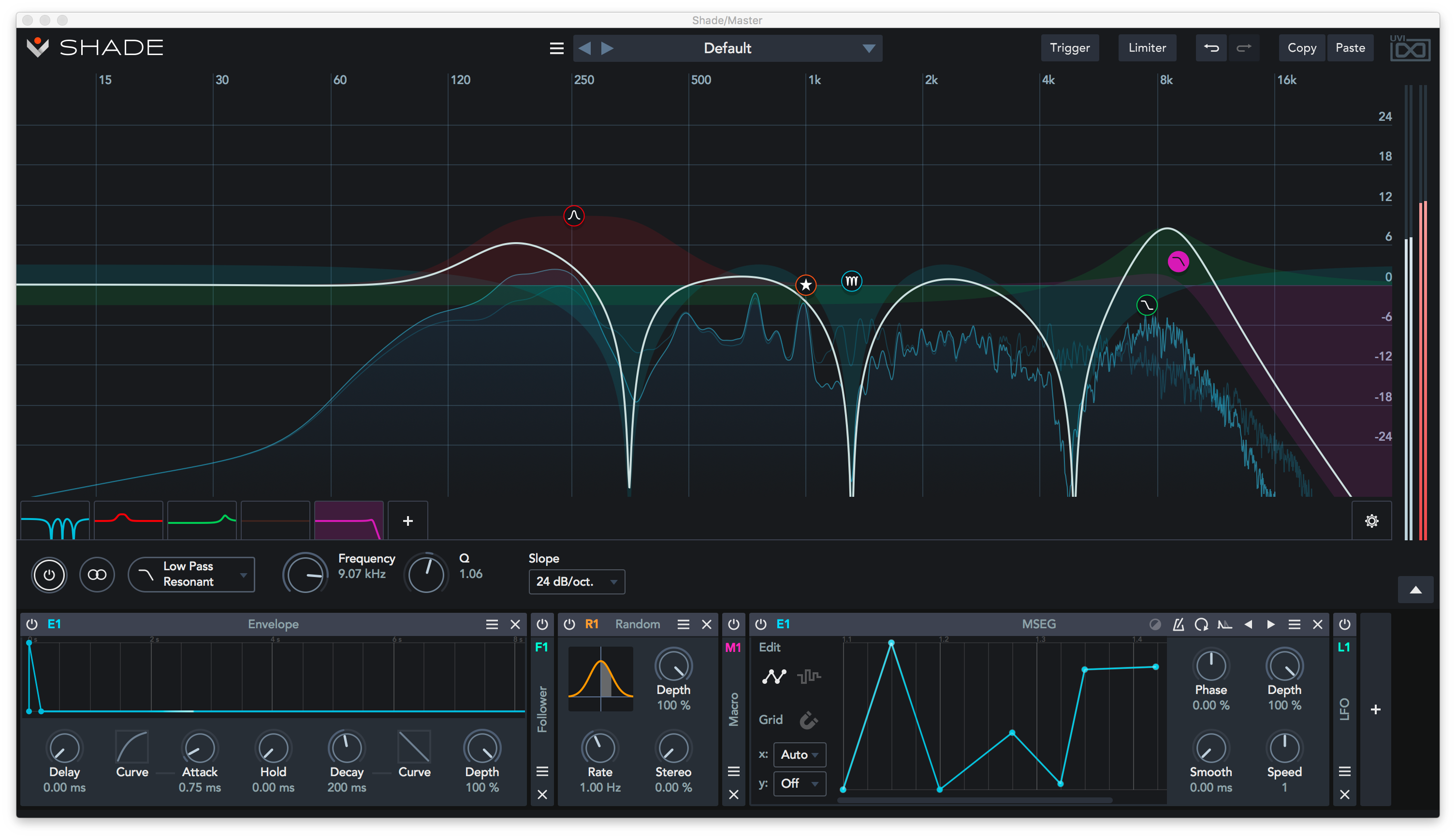
Task: Open the Envelope modulator menu
Action: tap(492, 624)
